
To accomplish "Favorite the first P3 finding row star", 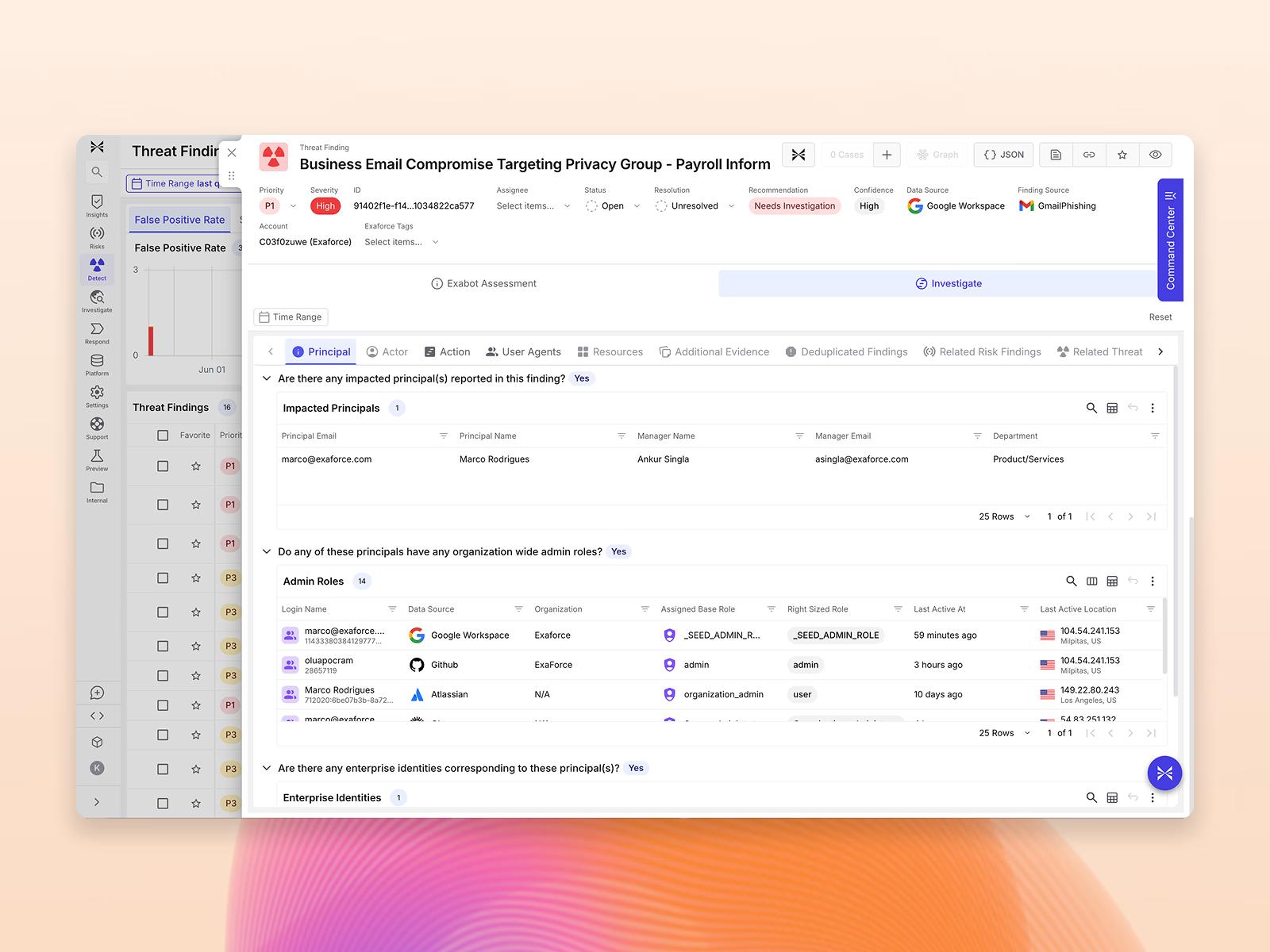I will pyautogui.click(x=196, y=578).
